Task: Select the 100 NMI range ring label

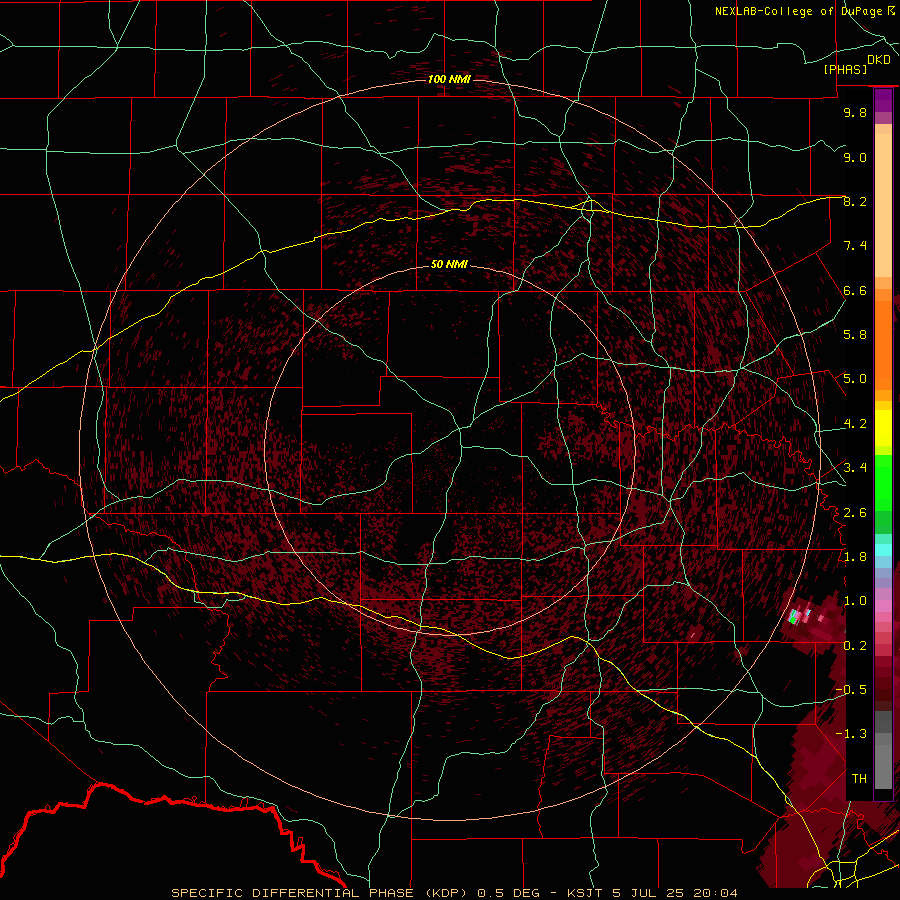Action: [x=449, y=79]
